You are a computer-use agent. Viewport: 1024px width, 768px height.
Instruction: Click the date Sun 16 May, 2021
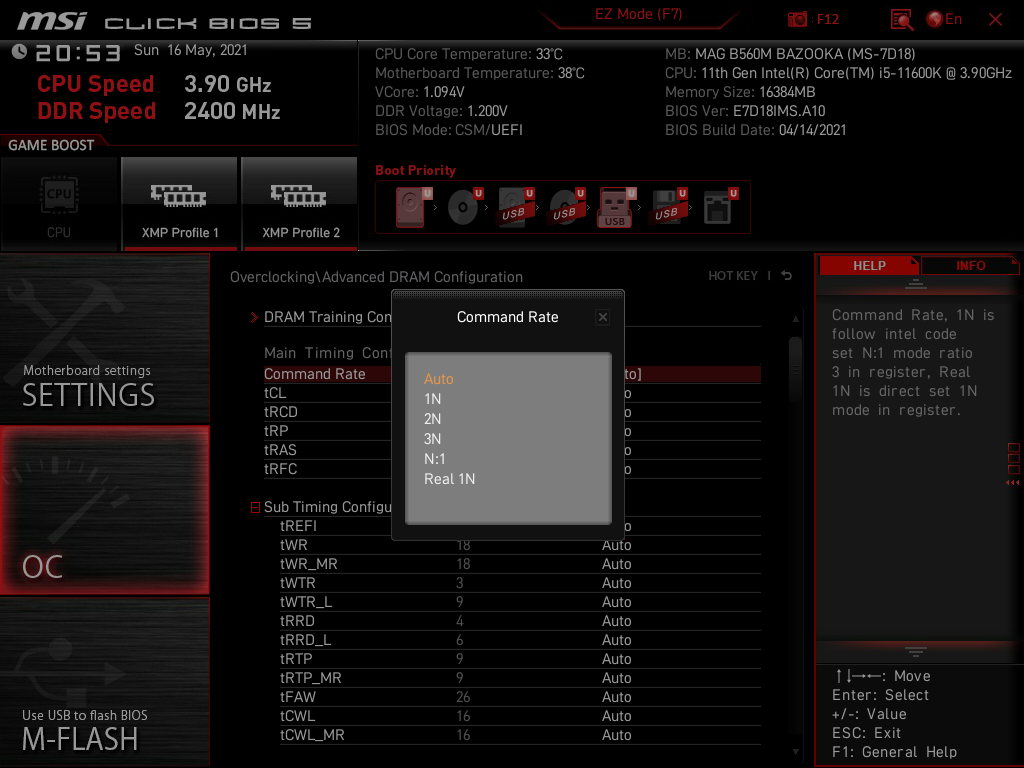pos(191,50)
